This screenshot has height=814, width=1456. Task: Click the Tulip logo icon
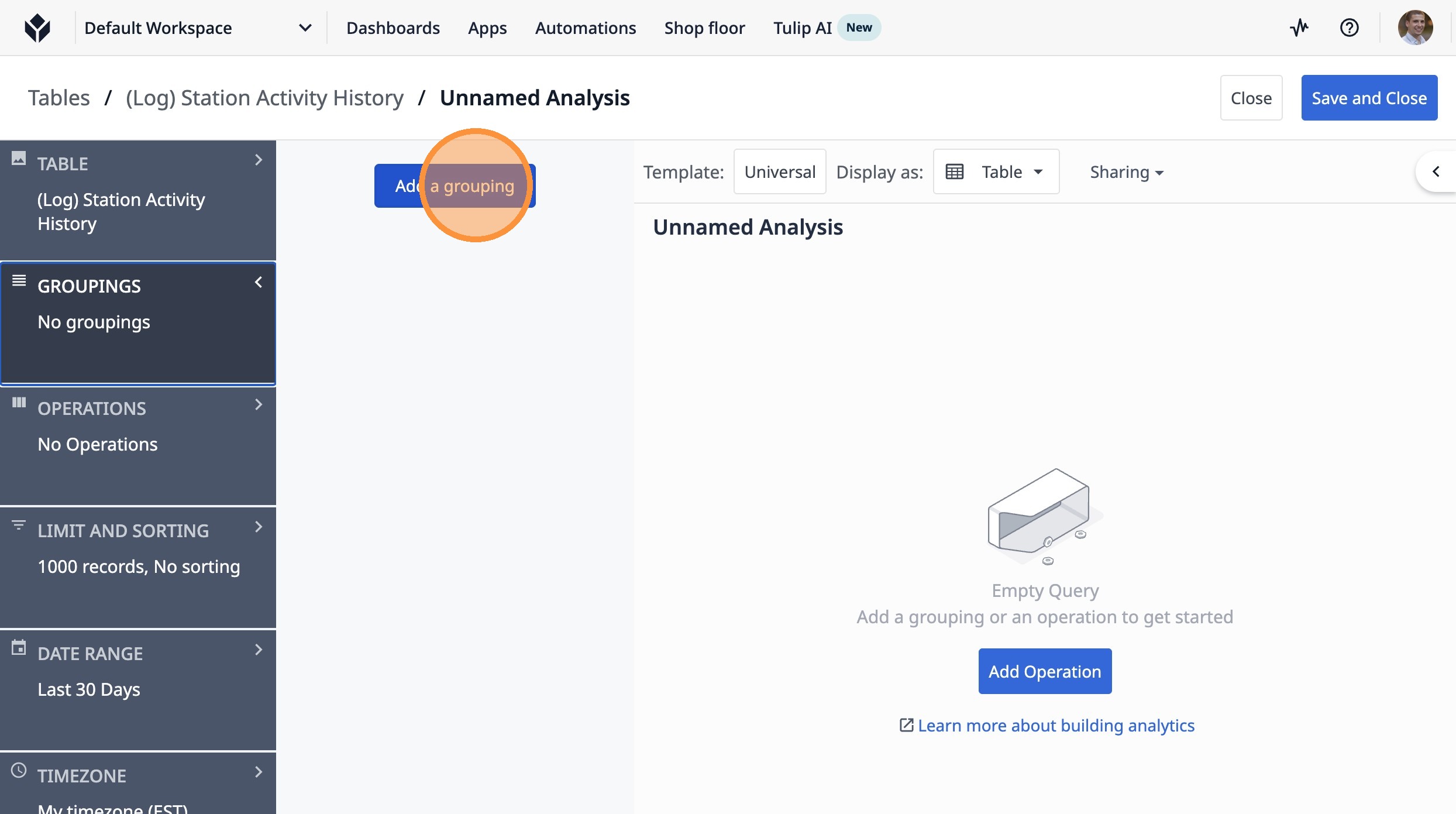point(37,28)
